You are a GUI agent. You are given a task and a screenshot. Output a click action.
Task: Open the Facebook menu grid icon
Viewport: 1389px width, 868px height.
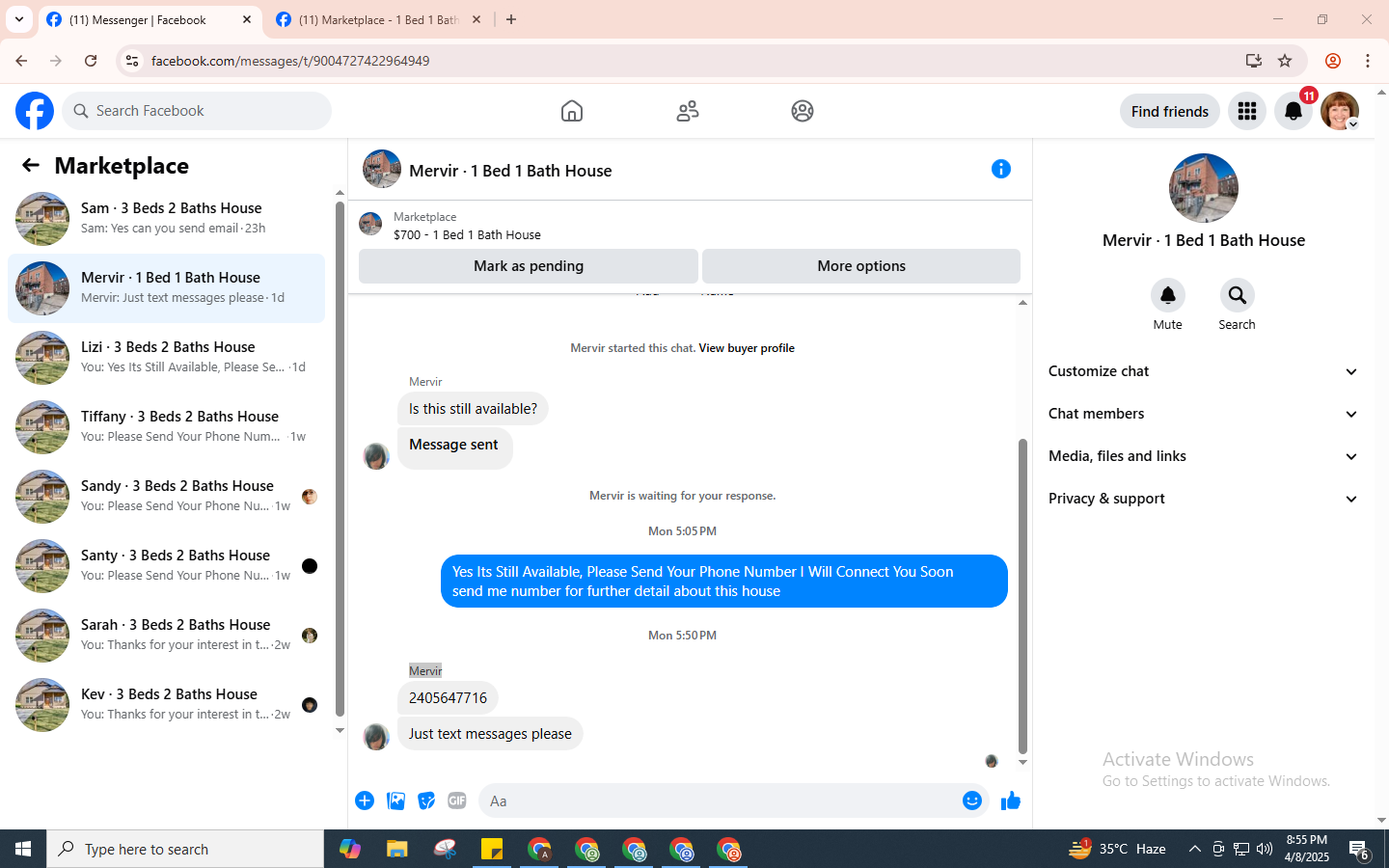pos(1247,111)
